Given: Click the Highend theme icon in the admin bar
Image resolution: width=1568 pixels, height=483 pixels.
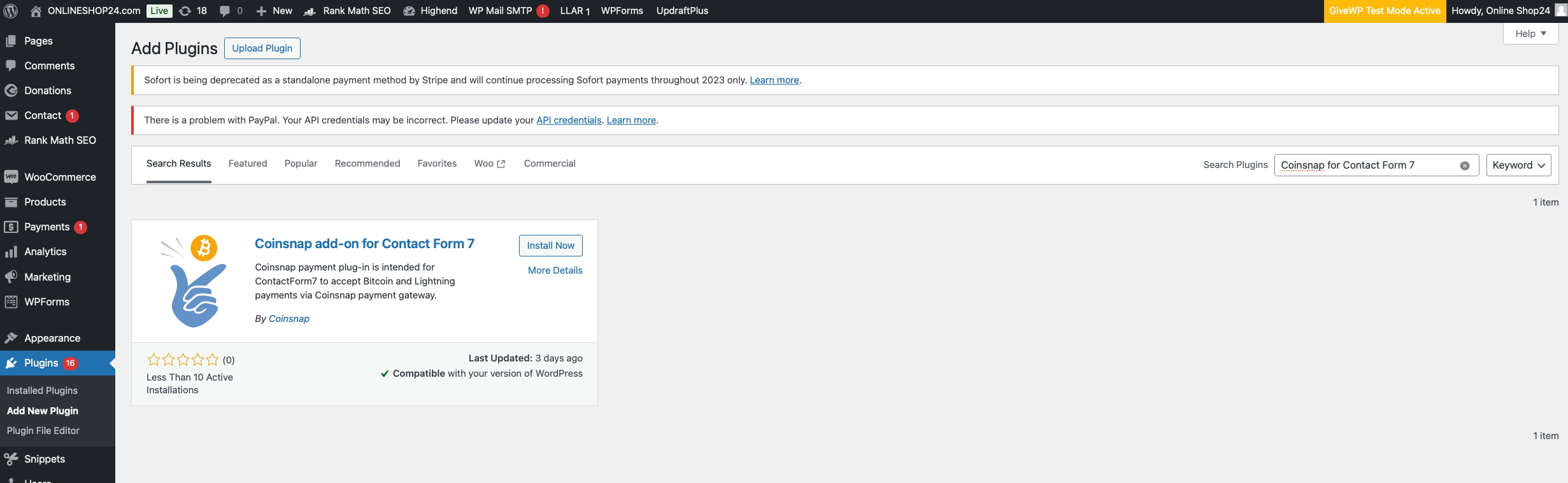Looking at the screenshot, I should 410,11.
